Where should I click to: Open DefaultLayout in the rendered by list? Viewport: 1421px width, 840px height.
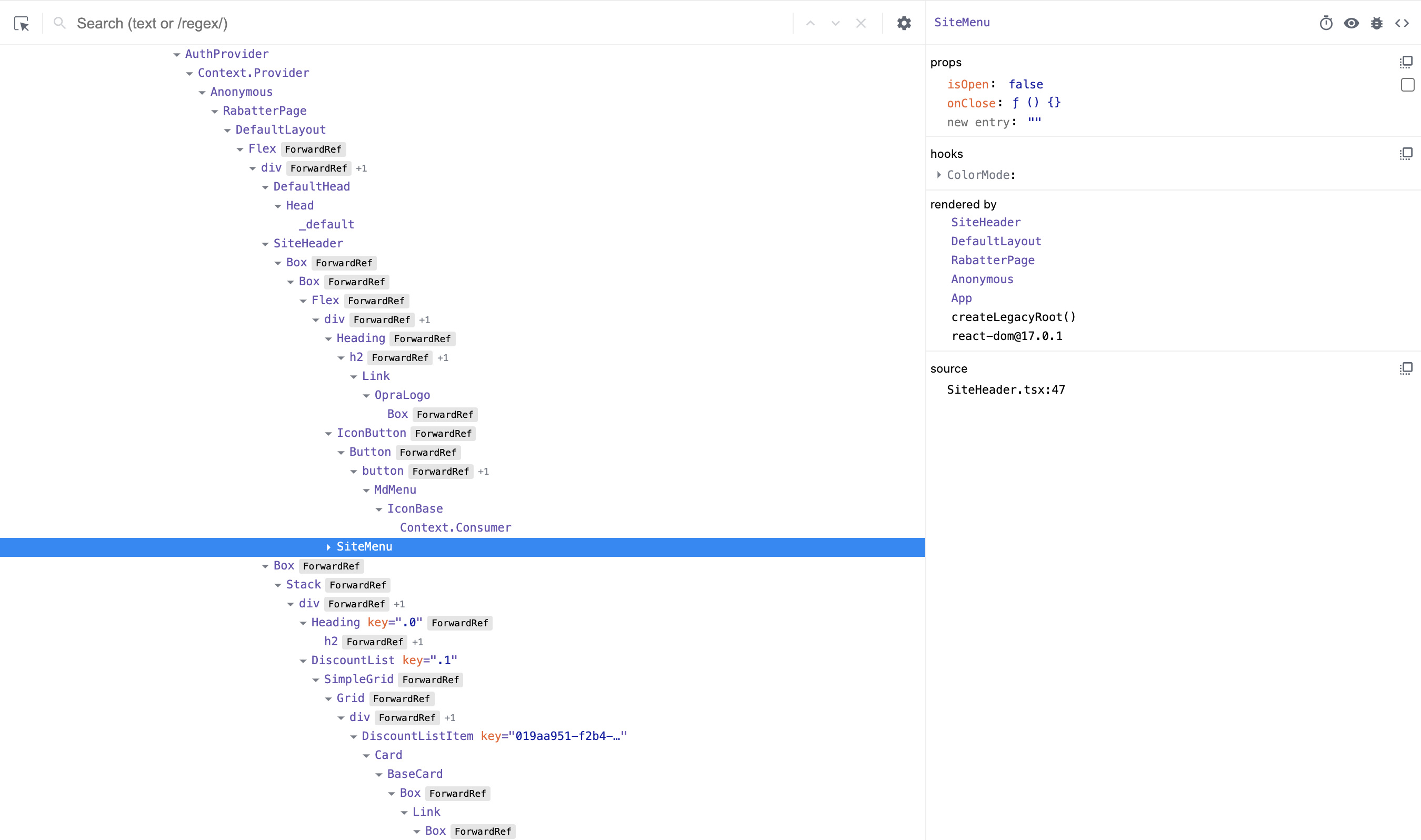(996, 241)
